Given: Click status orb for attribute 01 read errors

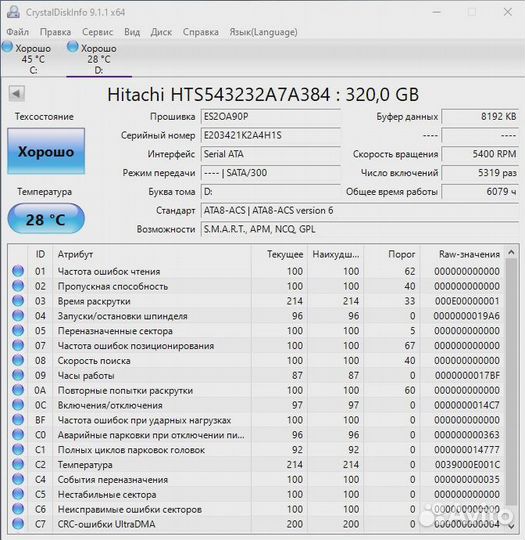Looking at the screenshot, I should click(x=18, y=271).
